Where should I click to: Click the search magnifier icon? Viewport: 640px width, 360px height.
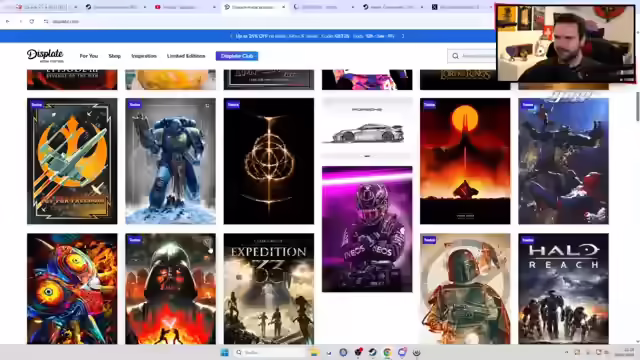456,56
